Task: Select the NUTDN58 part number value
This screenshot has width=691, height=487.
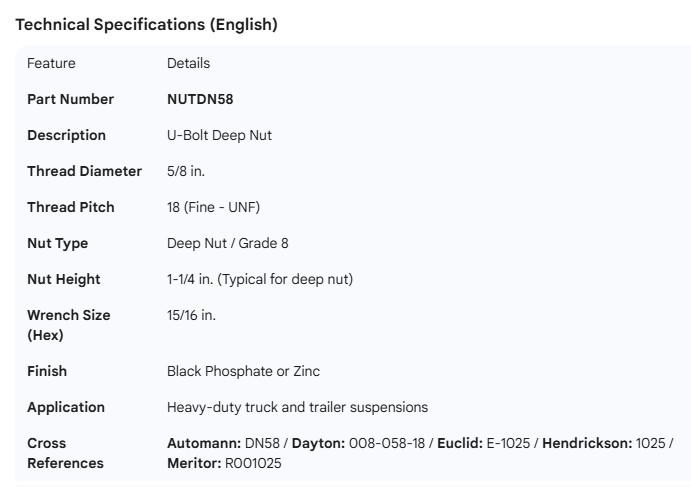Action: 200,99
